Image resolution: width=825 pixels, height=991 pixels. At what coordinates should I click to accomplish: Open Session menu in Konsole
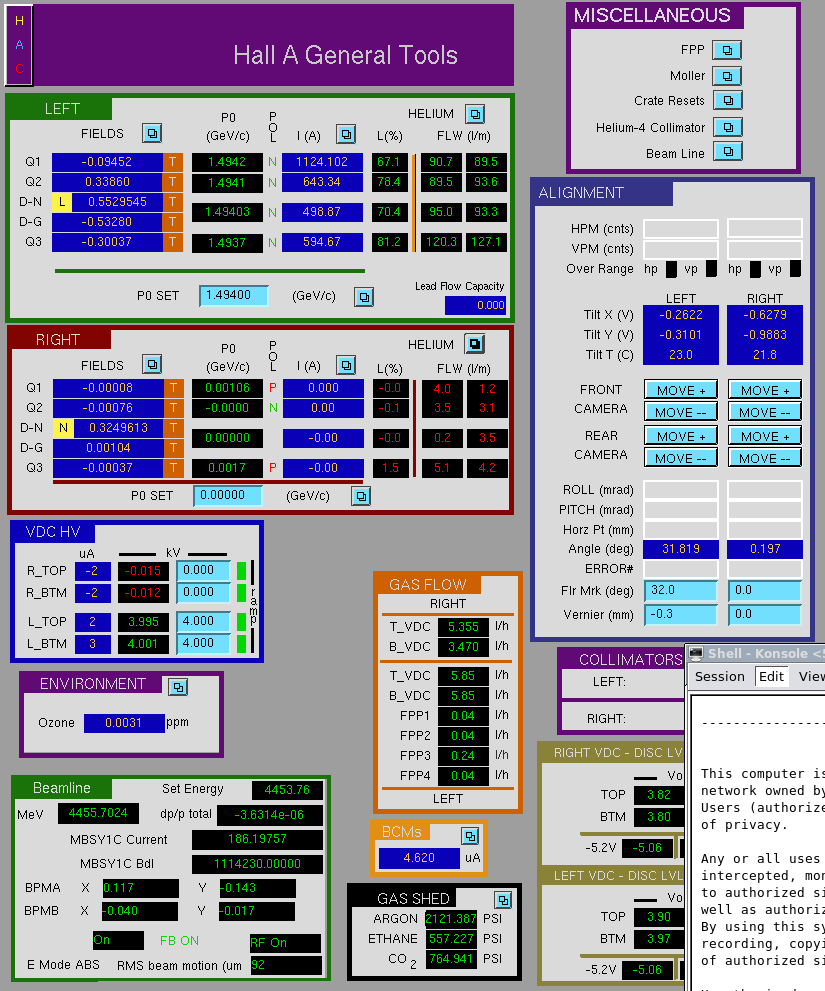(x=719, y=676)
